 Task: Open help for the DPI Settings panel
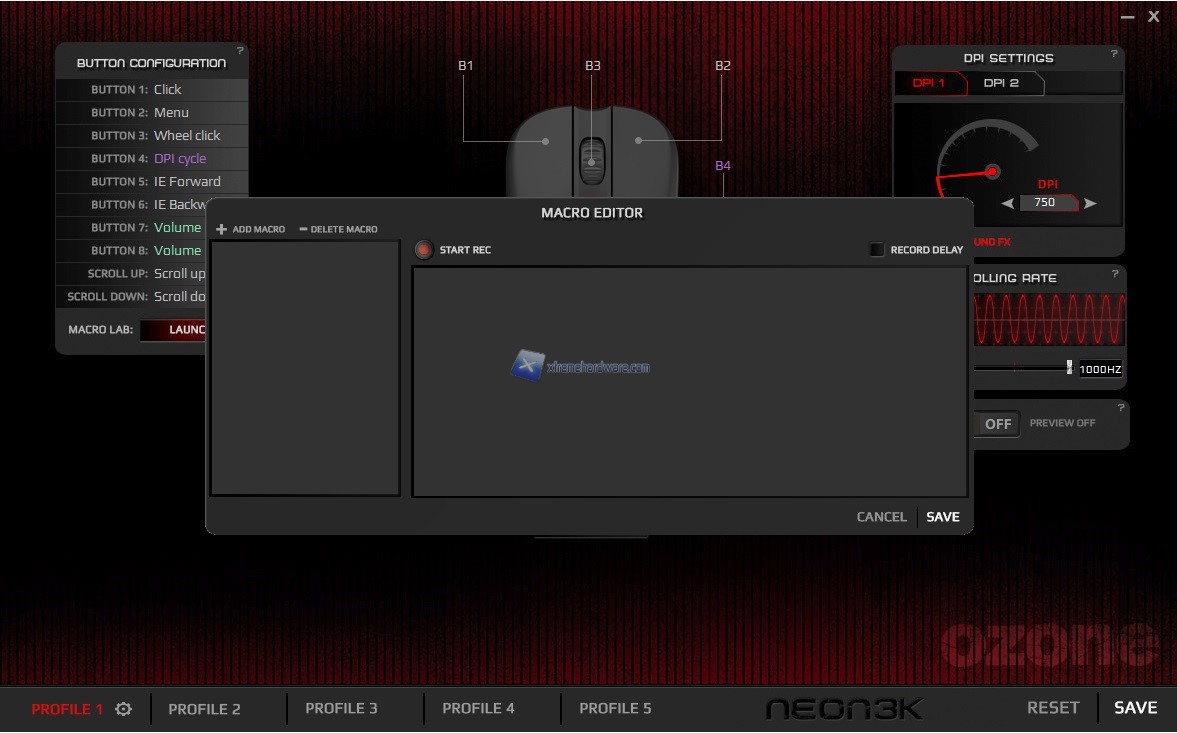(x=1114, y=54)
